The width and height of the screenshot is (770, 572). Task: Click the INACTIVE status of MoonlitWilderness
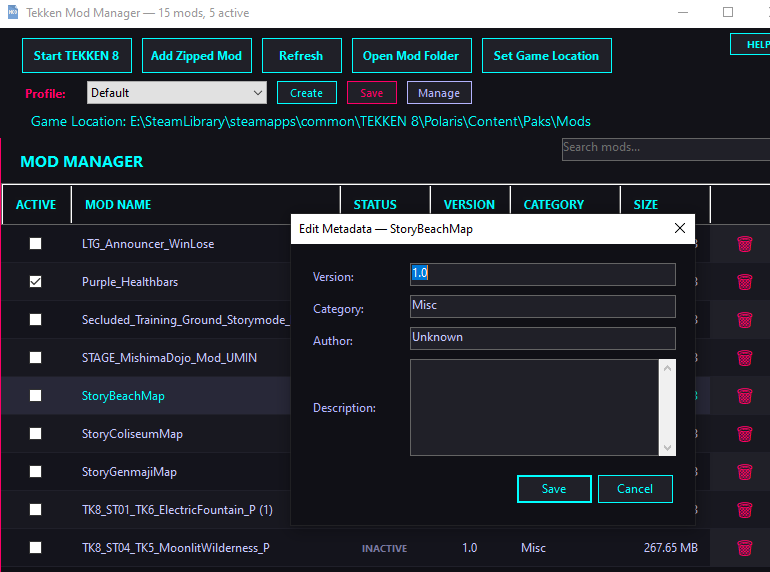tap(385, 548)
